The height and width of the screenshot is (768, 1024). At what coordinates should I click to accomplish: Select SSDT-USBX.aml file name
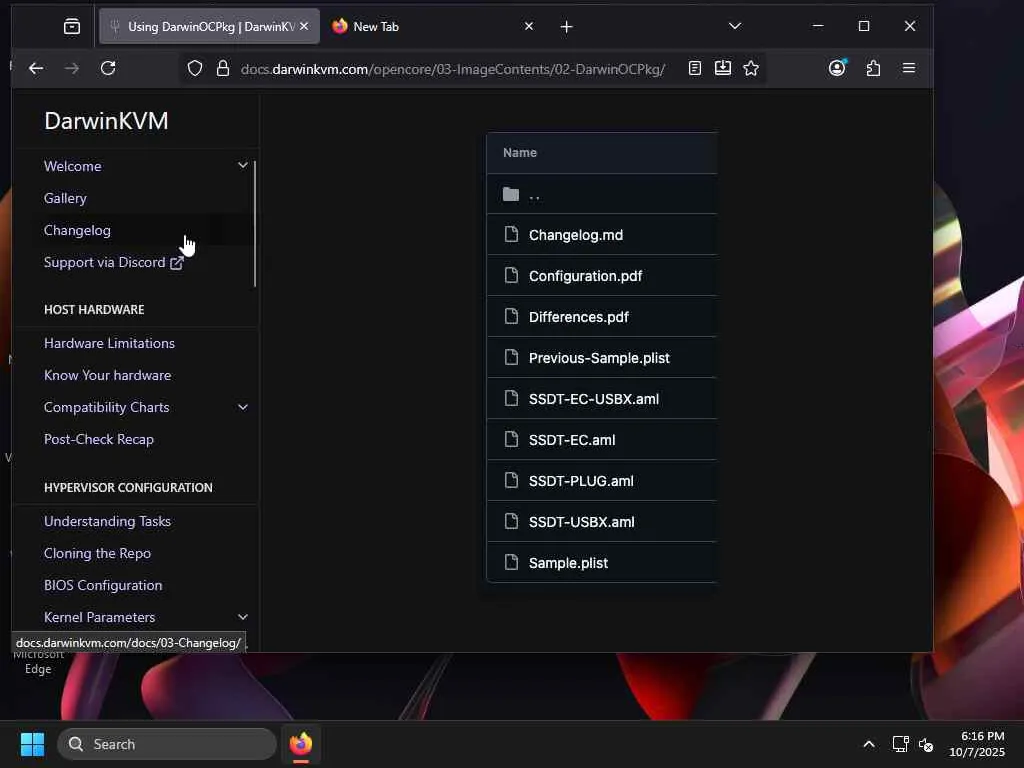(x=581, y=522)
